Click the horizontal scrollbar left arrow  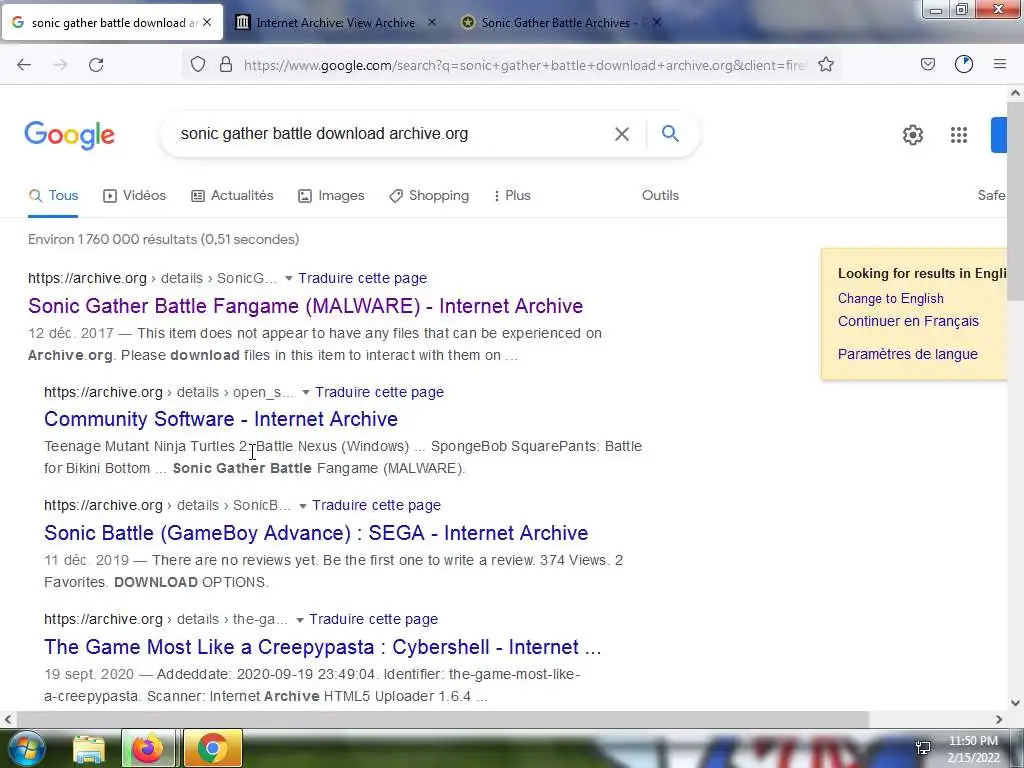(7, 719)
